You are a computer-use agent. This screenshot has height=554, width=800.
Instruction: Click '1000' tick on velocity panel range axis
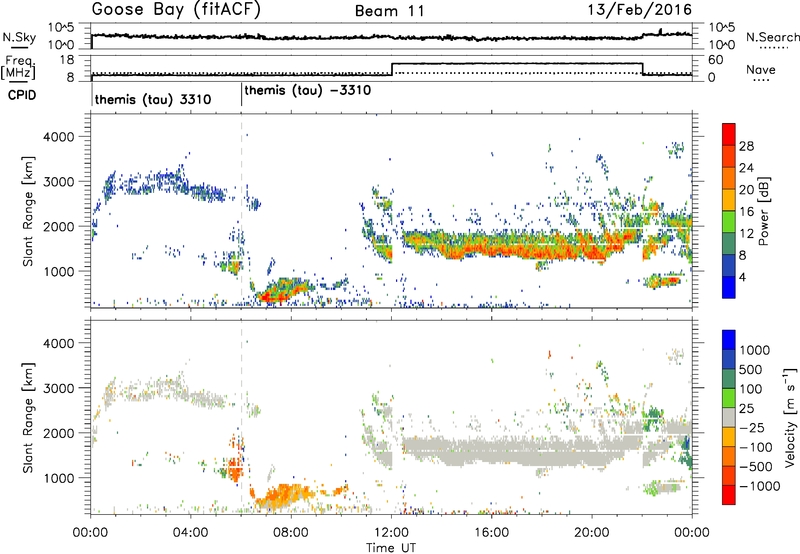pos(58,478)
